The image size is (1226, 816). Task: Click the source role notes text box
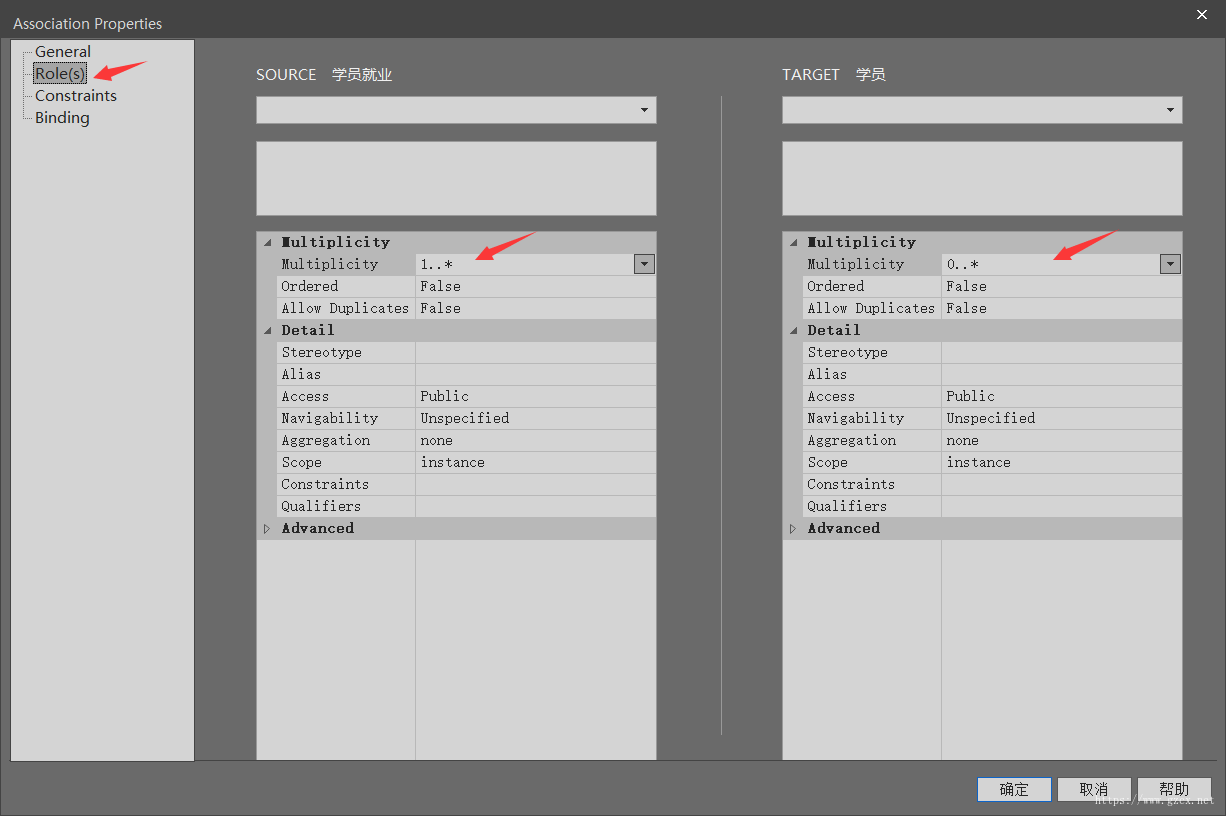[456, 178]
